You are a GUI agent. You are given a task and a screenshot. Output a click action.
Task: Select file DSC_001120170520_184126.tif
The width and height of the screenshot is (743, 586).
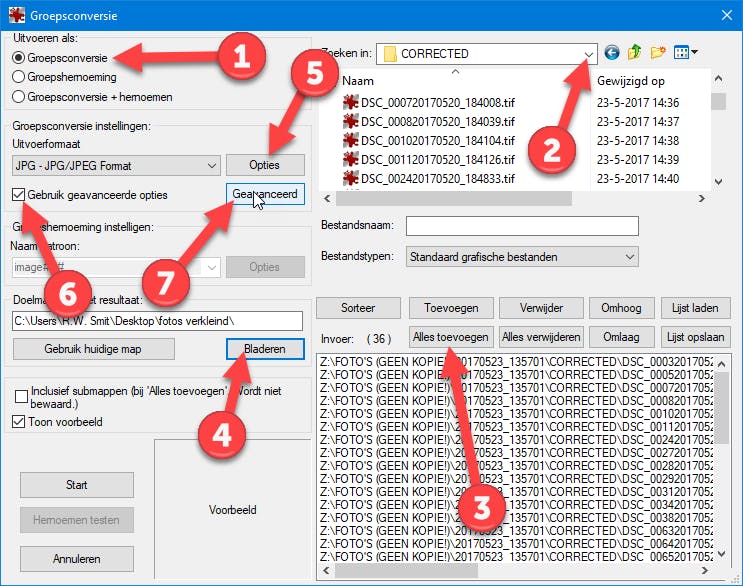[x=437, y=160]
